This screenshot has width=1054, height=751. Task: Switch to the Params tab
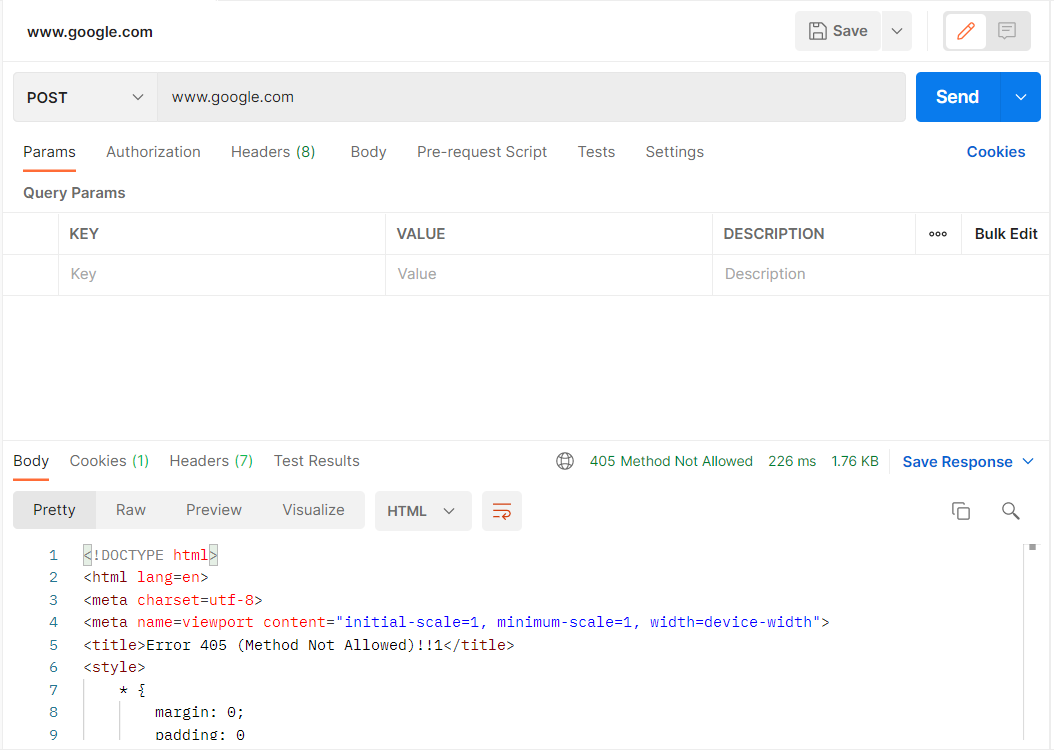(49, 152)
